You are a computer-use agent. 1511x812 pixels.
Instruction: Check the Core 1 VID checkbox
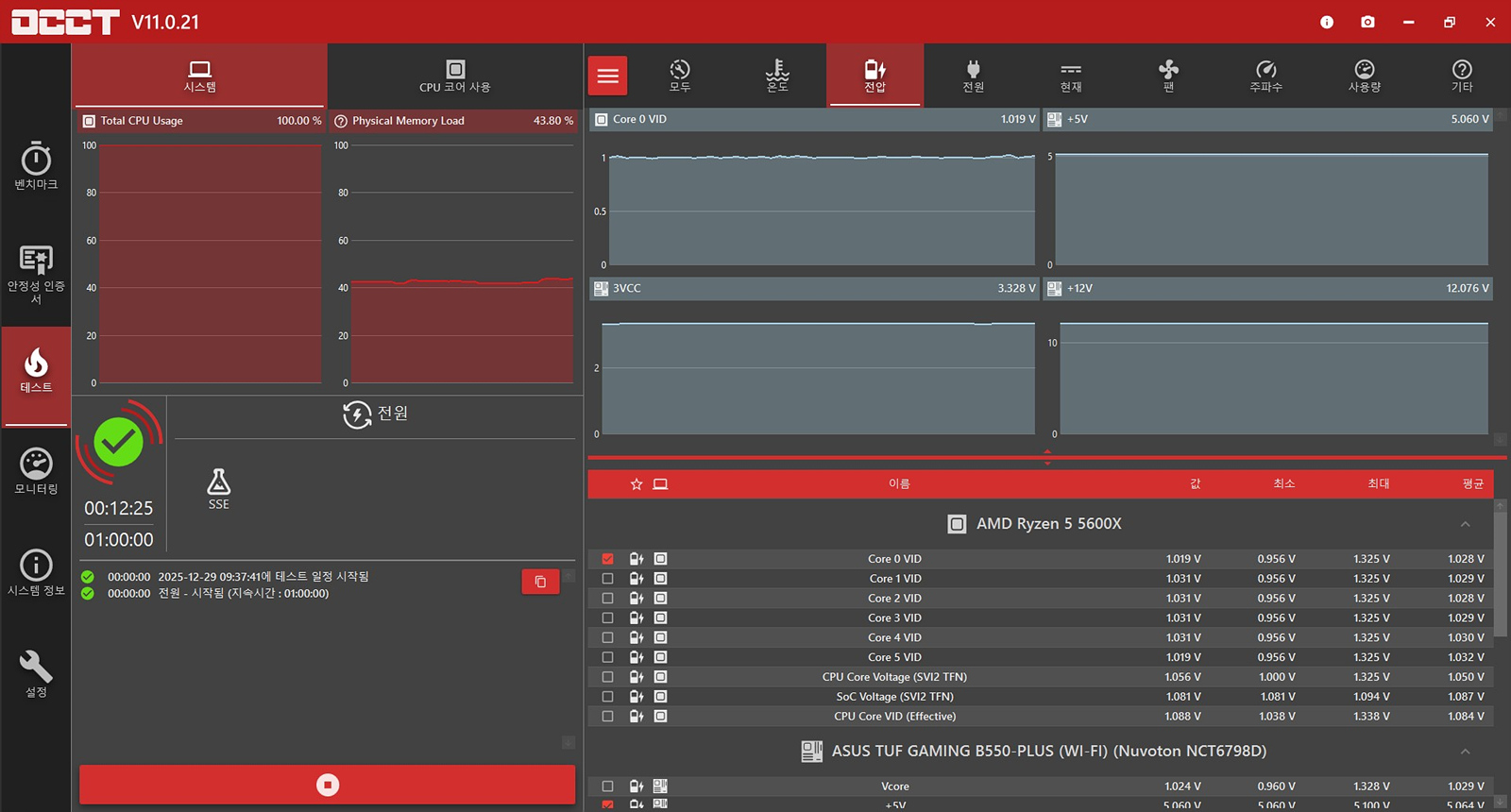coord(607,579)
